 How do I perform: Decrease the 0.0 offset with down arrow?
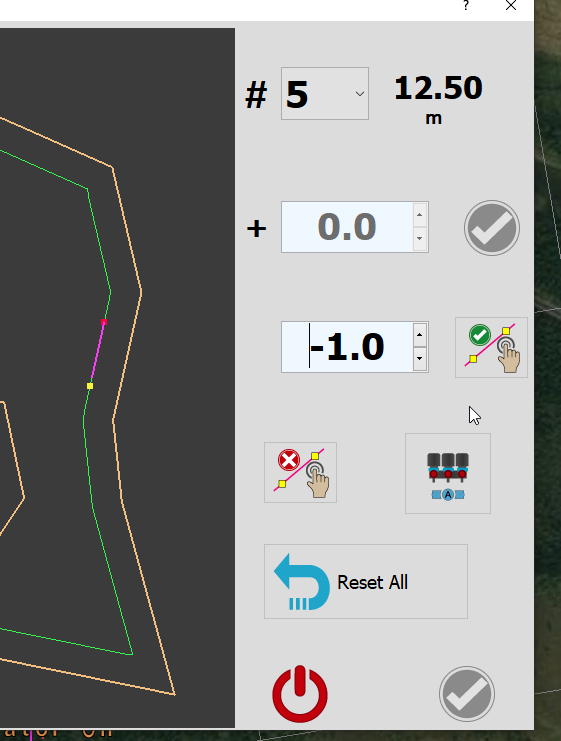pyautogui.click(x=419, y=239)
